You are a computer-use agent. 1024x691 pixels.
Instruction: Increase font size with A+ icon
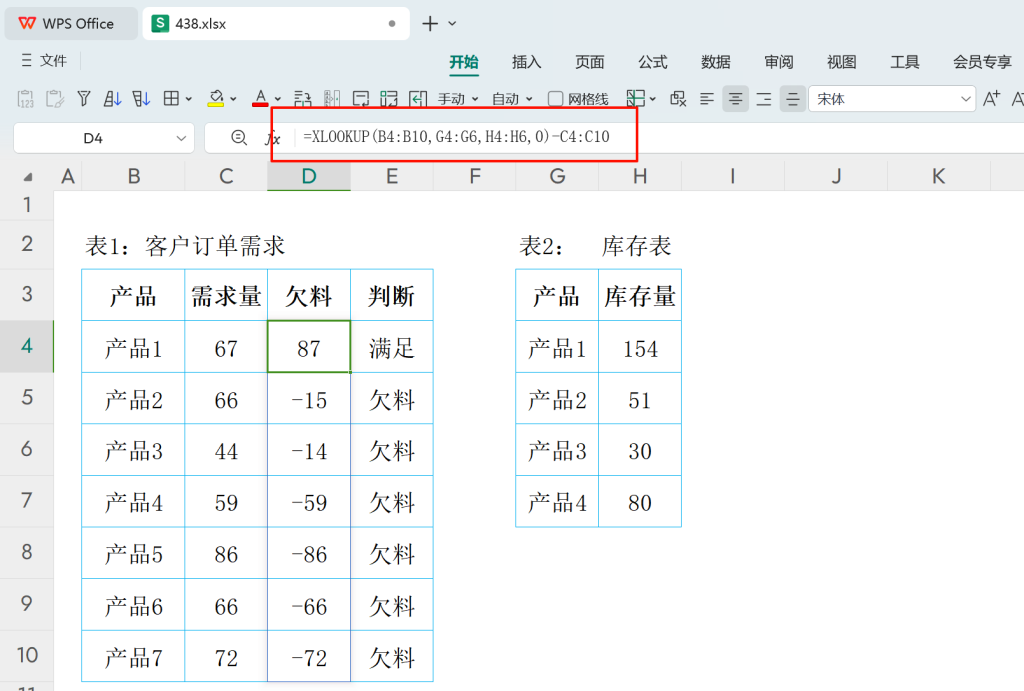coord(991,99)
